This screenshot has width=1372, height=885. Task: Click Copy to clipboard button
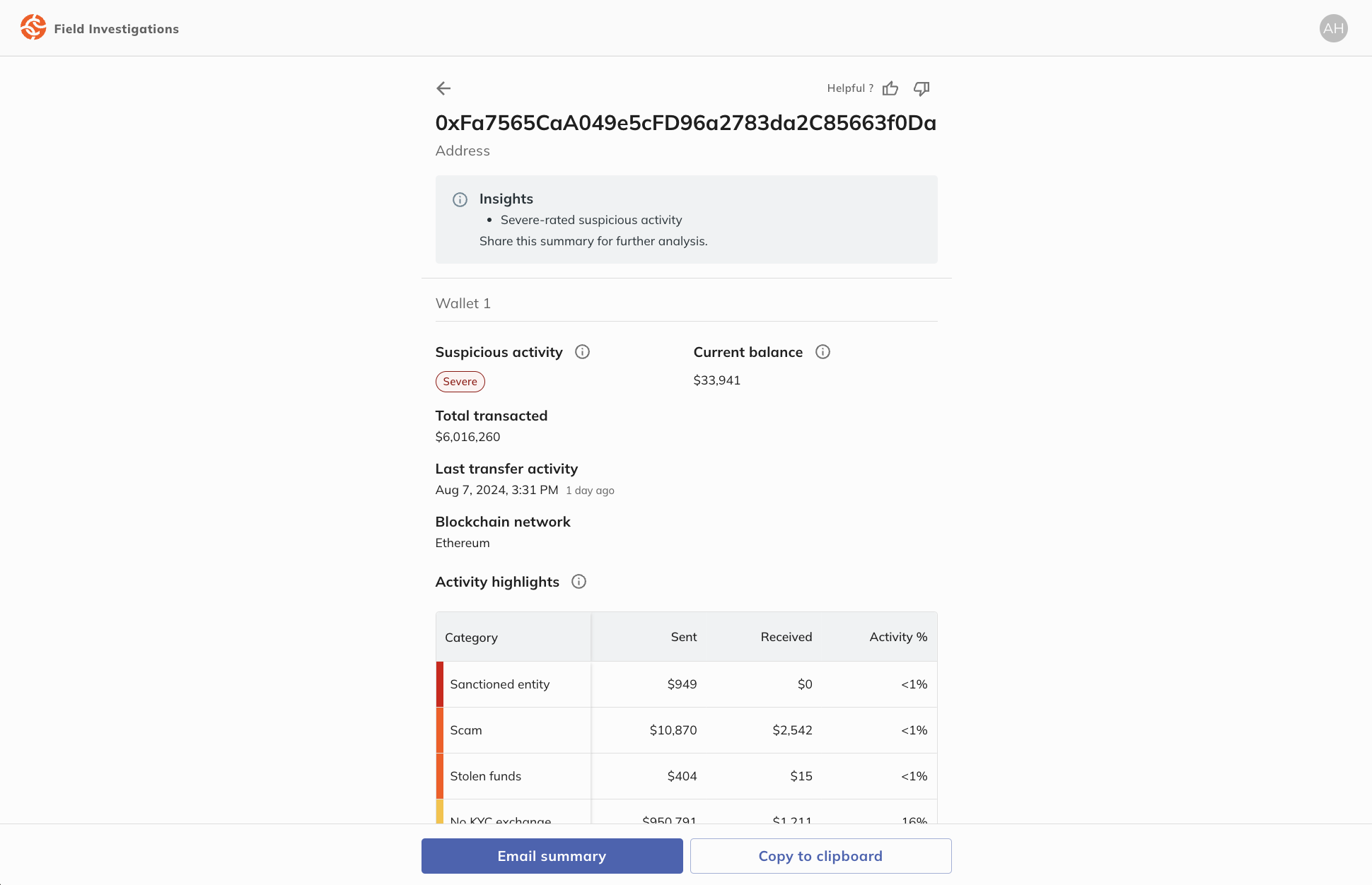coord(820,856)
